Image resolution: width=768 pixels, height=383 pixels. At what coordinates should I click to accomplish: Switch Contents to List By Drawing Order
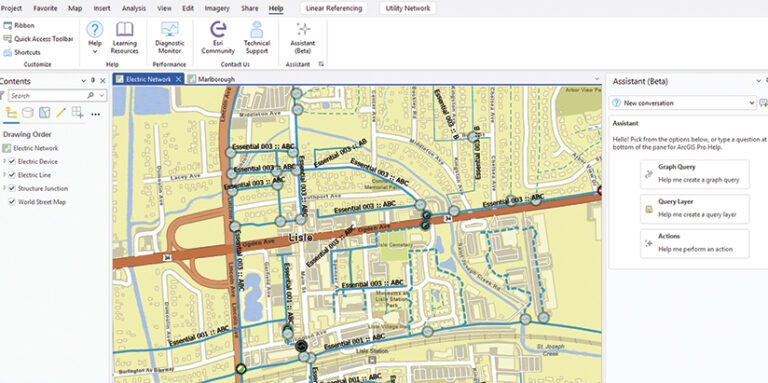(11, 113)
